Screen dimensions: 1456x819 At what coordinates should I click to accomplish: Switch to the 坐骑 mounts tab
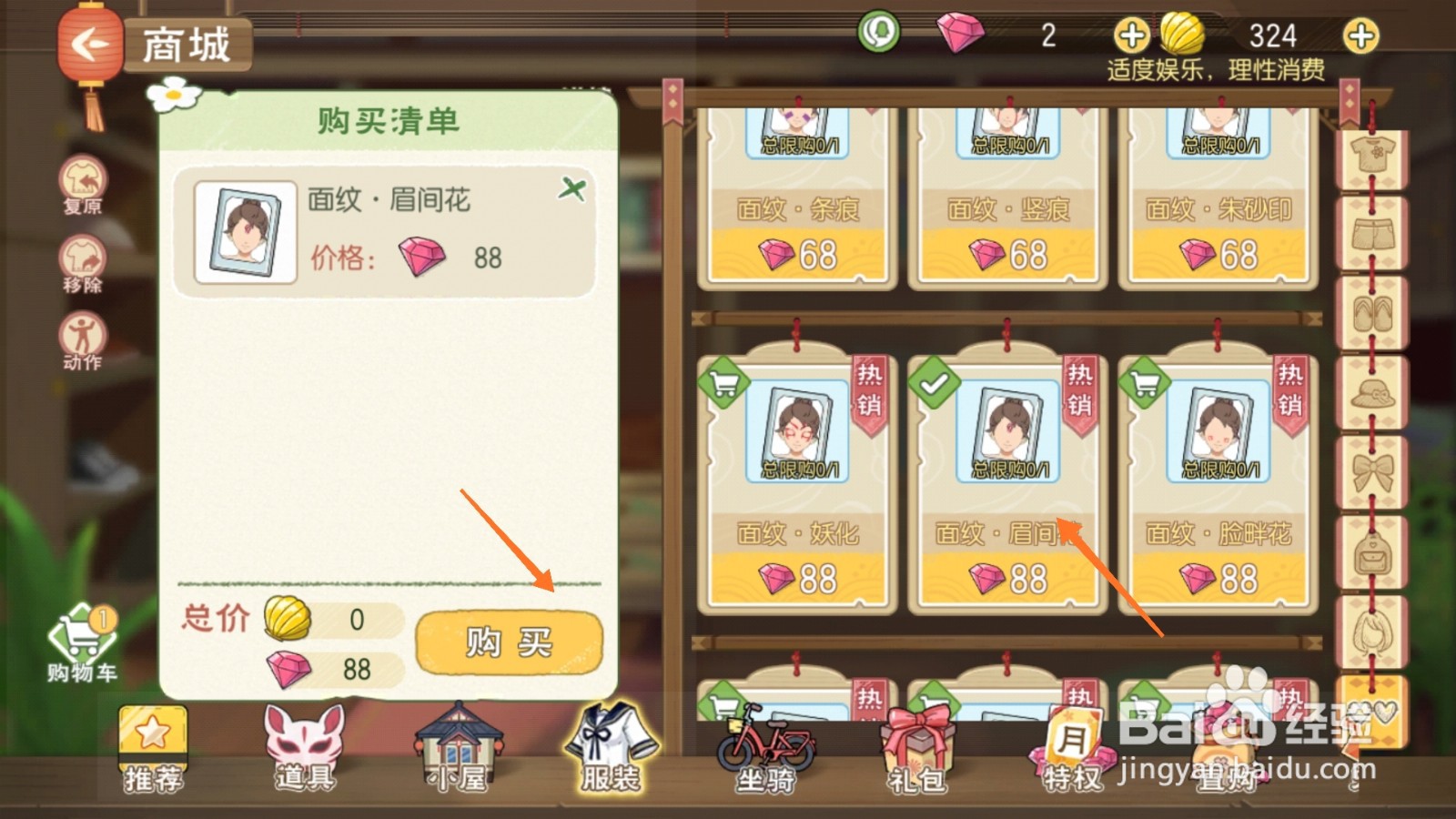click(765, 748)
